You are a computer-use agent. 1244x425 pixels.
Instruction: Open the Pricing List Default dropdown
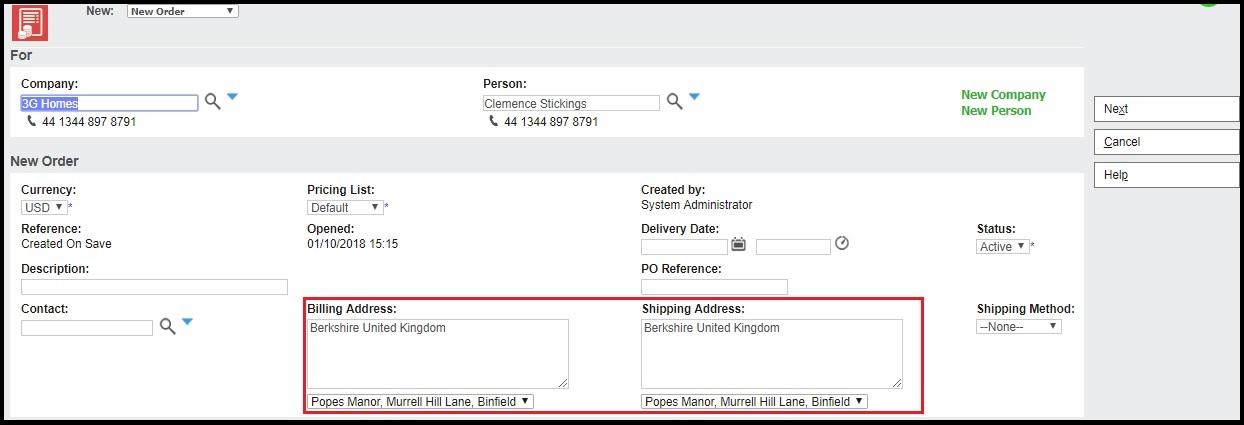pos(345,207)
